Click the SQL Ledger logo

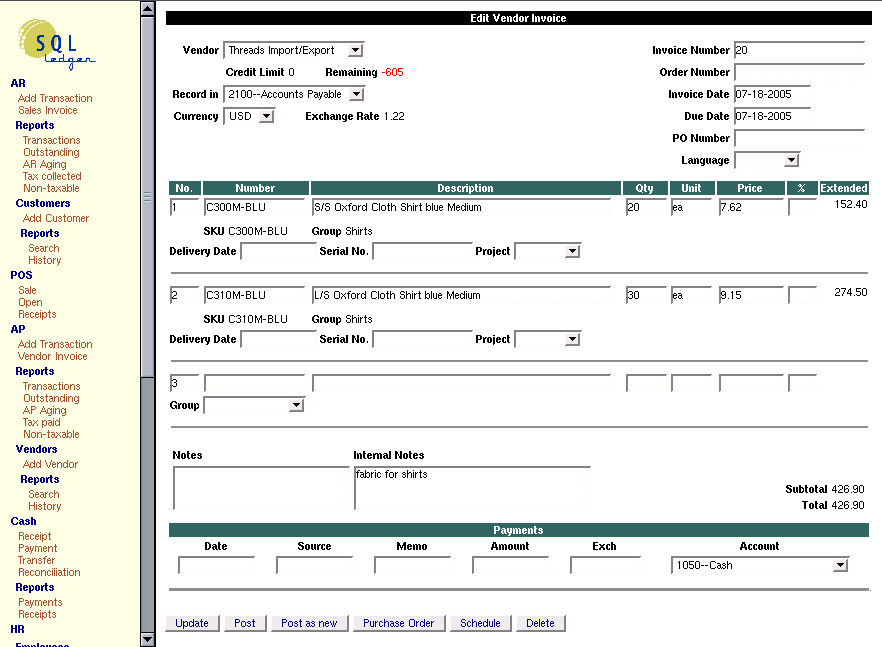point(56,44)
